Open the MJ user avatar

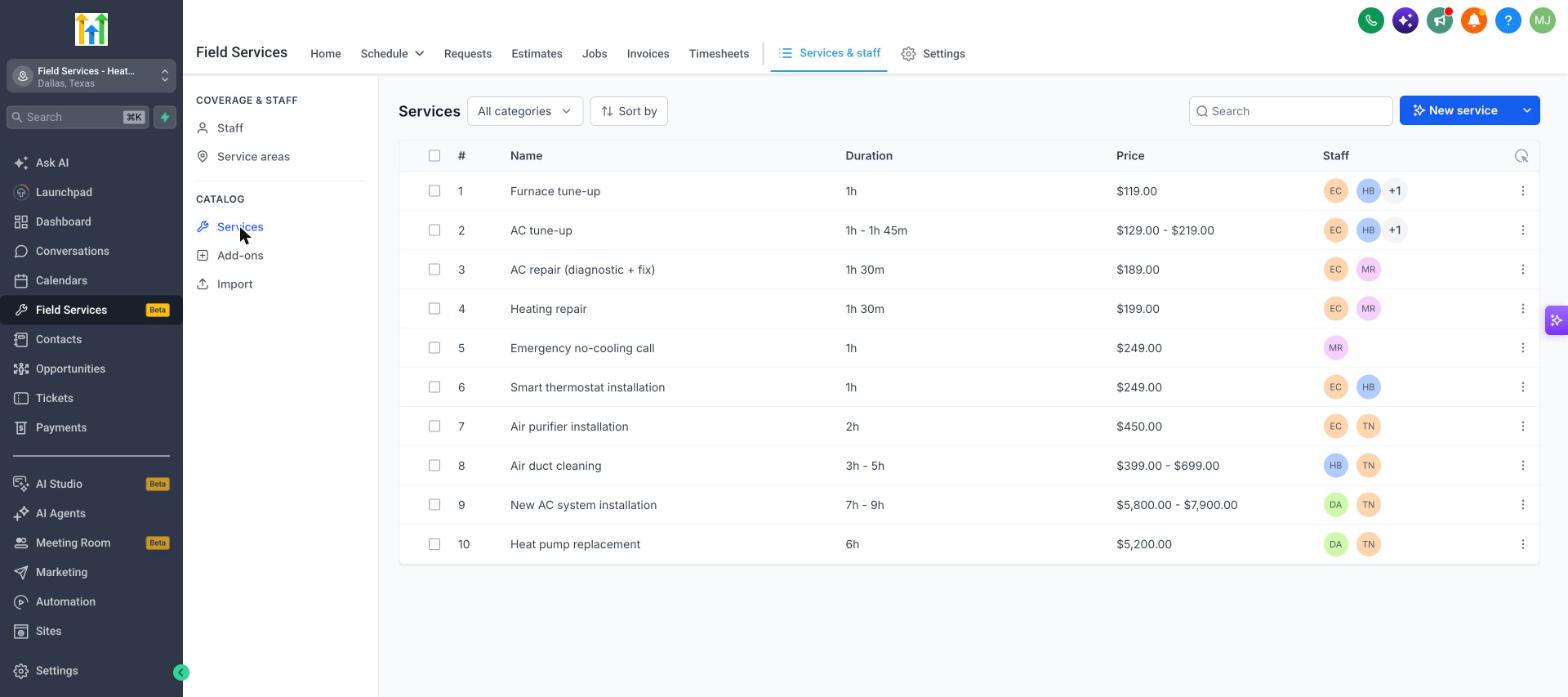pos(1542,20)
